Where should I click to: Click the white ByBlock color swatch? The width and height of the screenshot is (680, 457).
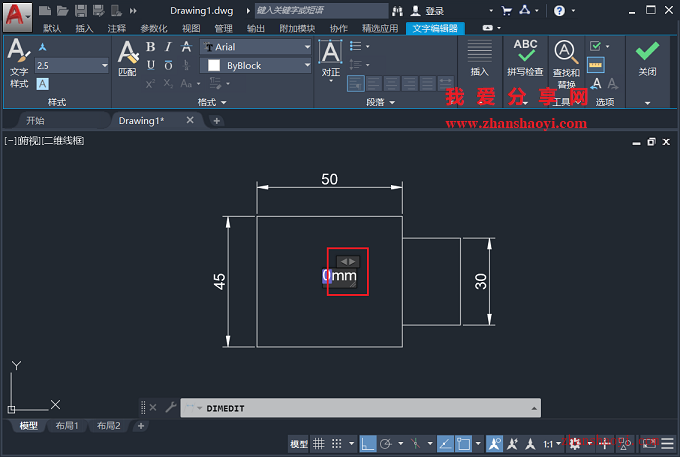[x=214, y=65]
